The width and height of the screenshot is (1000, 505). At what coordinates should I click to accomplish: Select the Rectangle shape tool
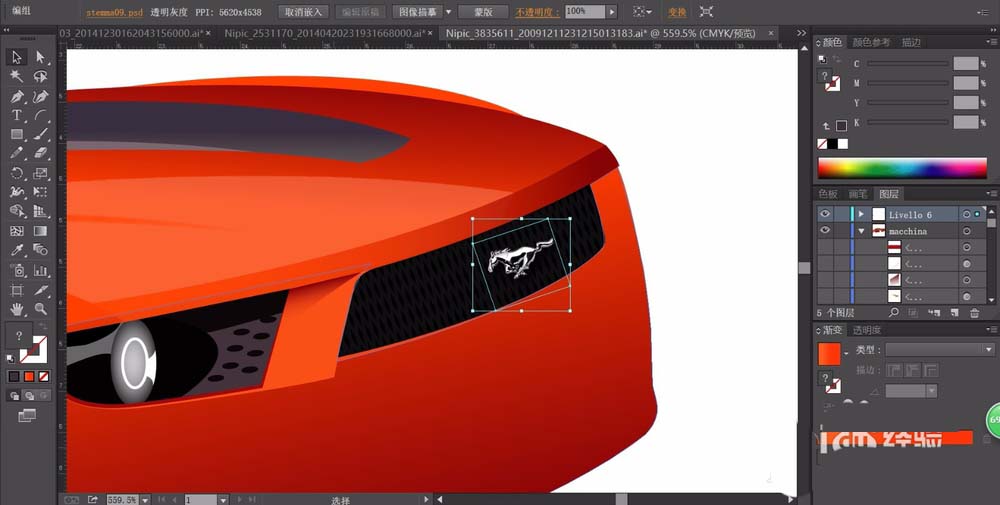click(17, 135)
